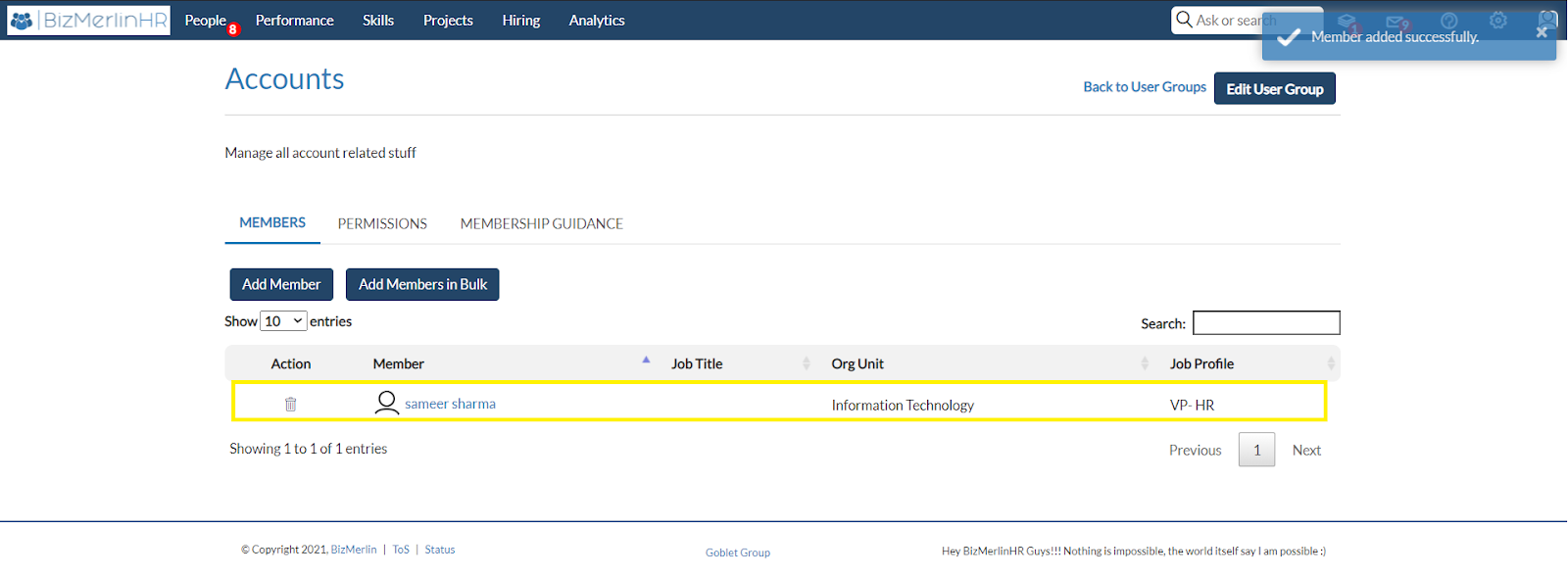
Task: Open the Projects menu
Action: pos(448,21)
